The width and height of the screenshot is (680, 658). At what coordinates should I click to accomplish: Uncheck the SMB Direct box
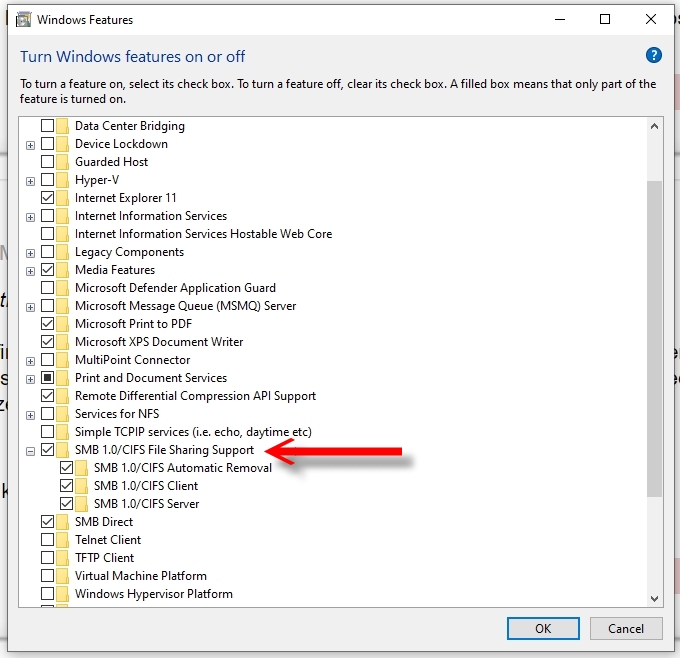pos(47,521)
